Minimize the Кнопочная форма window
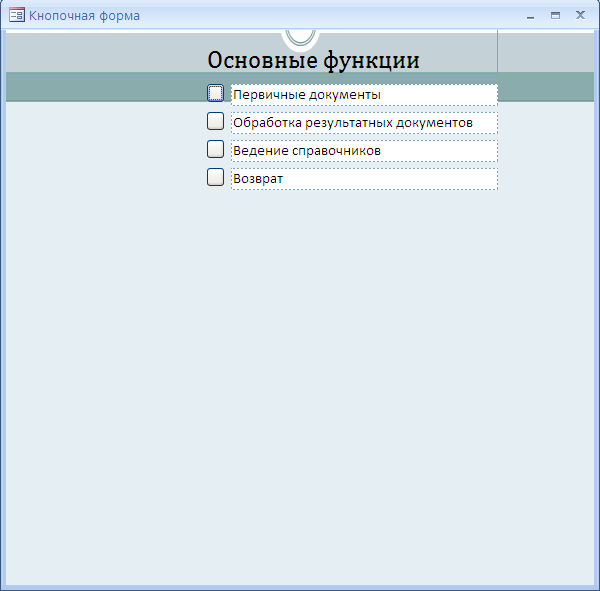This screenshot has height=591, width=600. pos(530,16)
